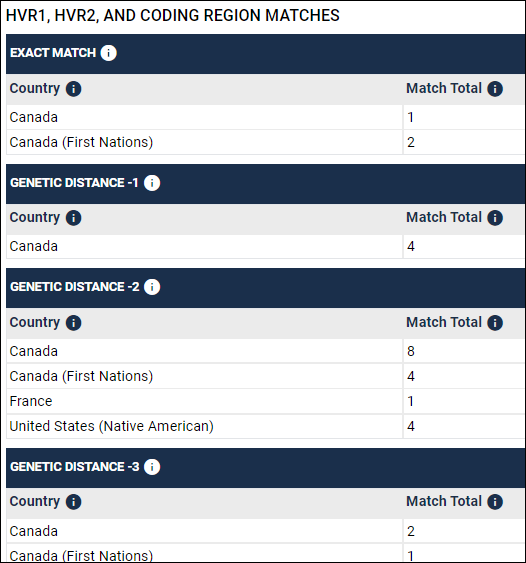
Task: Open the info icon beside GENETIC DISTANCE -3
Action: (x=152, y=467)
